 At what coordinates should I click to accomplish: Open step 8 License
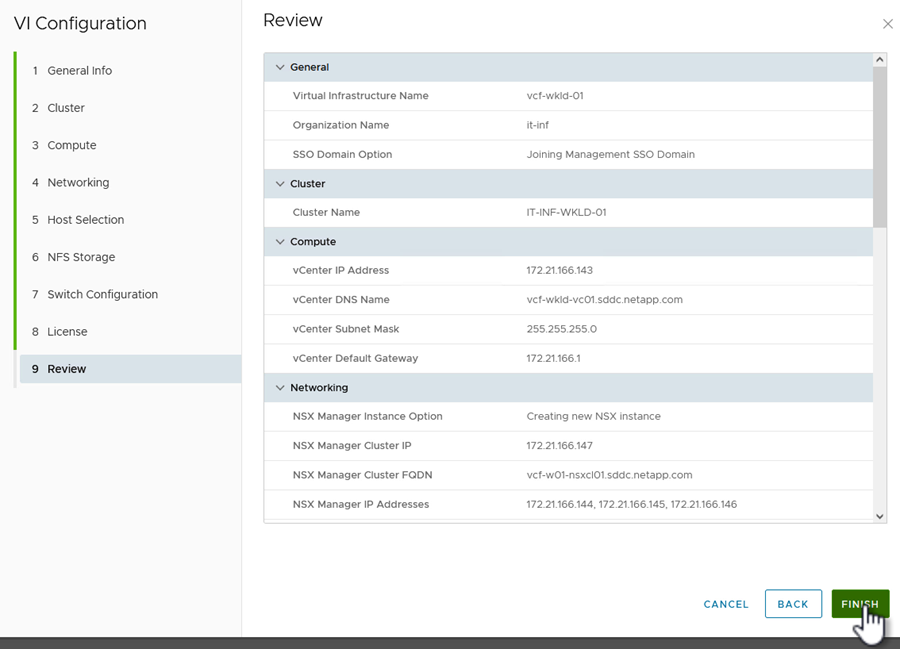[67, 332]
